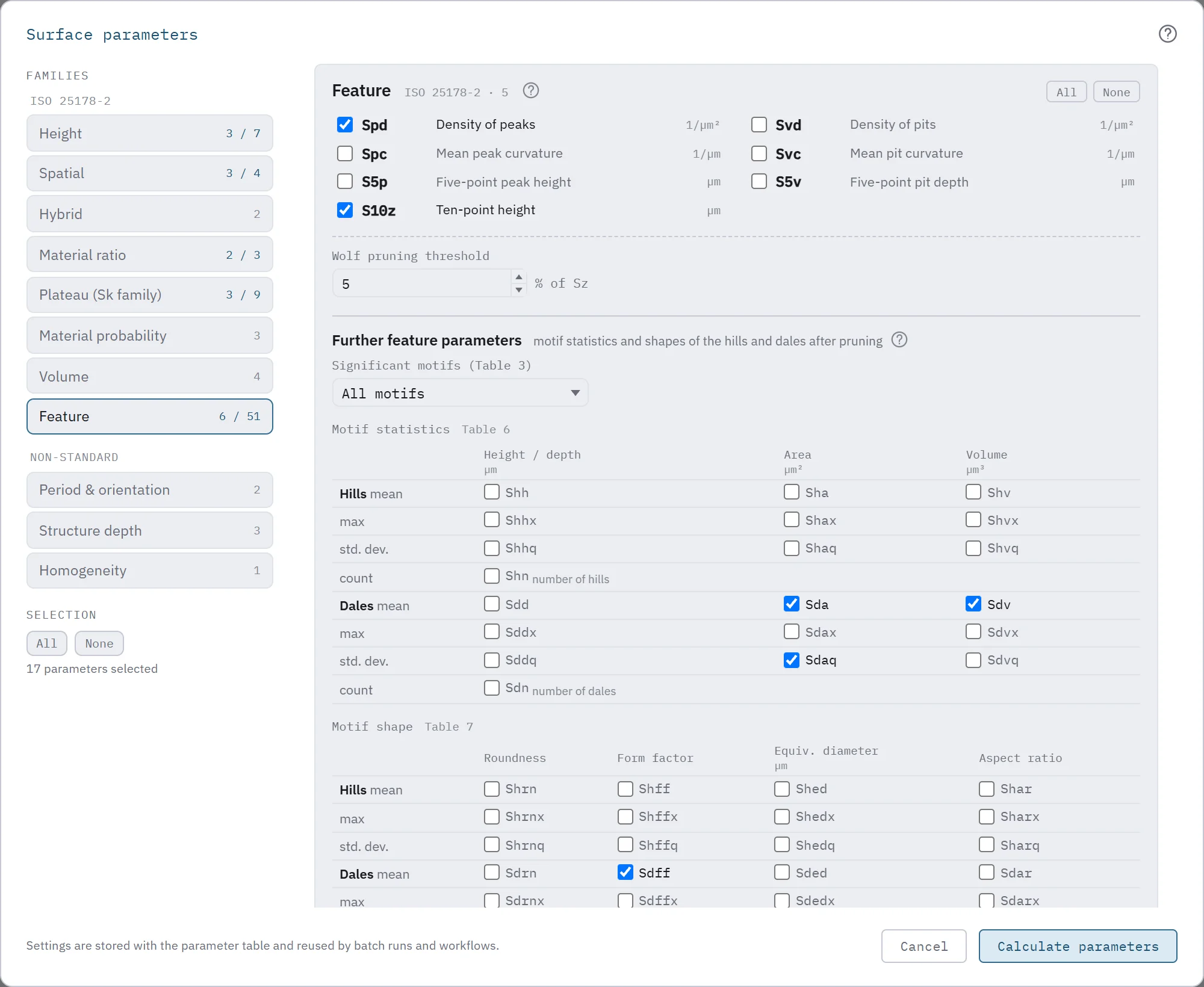1204x987 pixels.
Task: Open Significant motifs dropdown
Action: pyautogui.click(x=460, y=393)
